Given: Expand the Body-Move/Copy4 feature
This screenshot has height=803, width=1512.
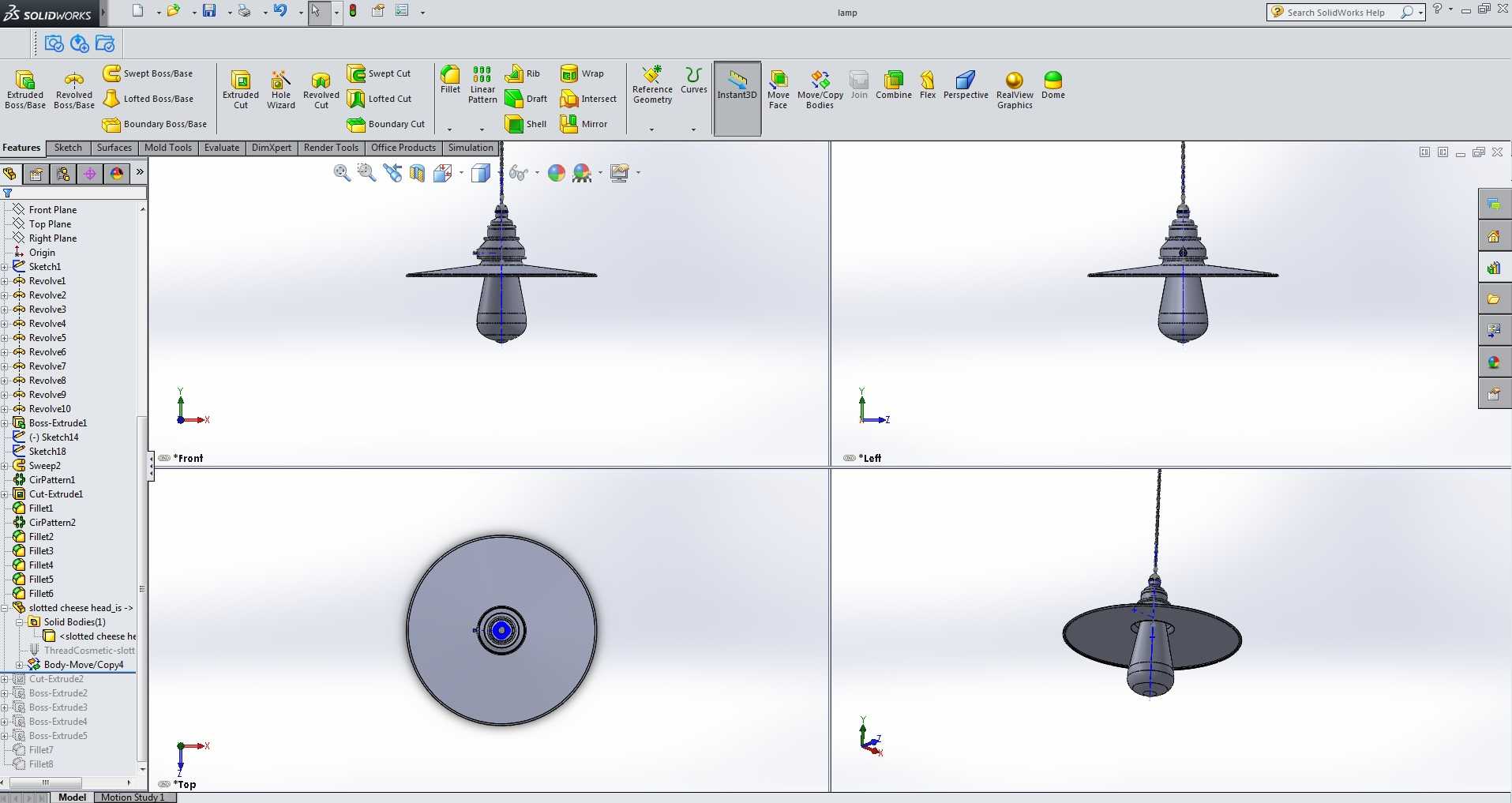Looking at the screenshot, I should [x=20, y=665].
